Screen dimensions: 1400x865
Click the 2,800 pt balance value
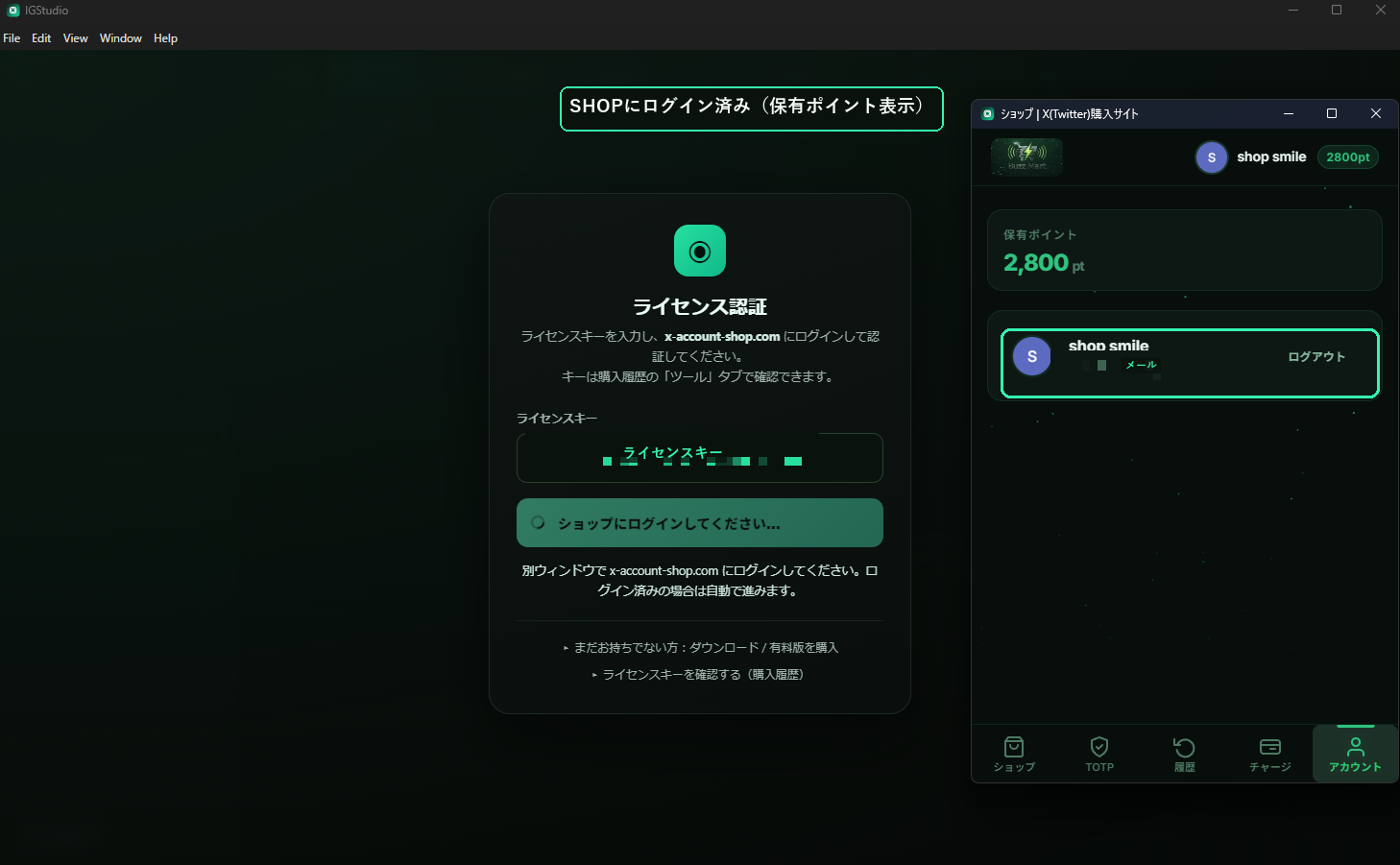(x=1044, y=263)
